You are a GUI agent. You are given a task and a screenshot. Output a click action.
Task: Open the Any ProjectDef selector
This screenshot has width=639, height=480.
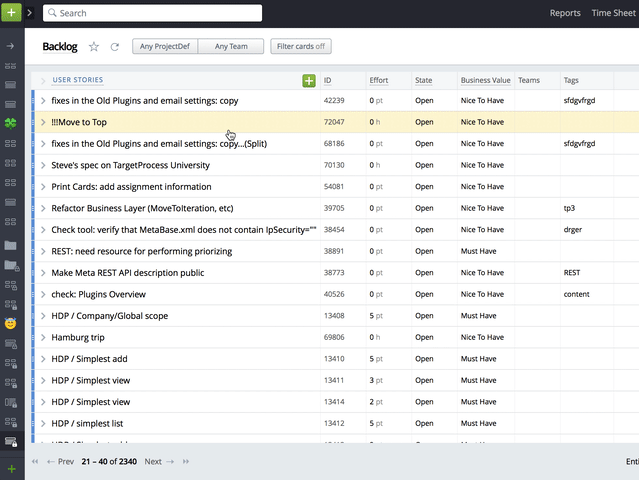[x=165, y=46]
